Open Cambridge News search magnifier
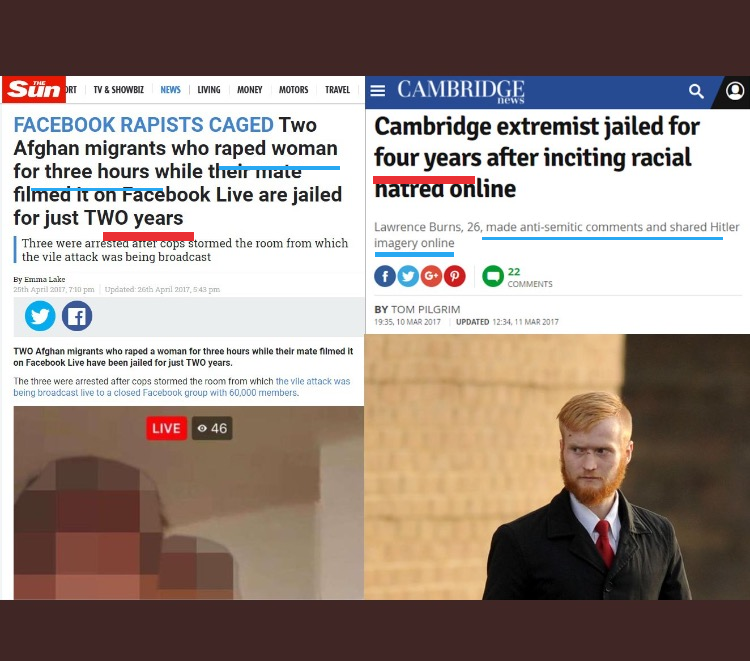The height and width of the screenshot is (661, 750). point(696,91)
